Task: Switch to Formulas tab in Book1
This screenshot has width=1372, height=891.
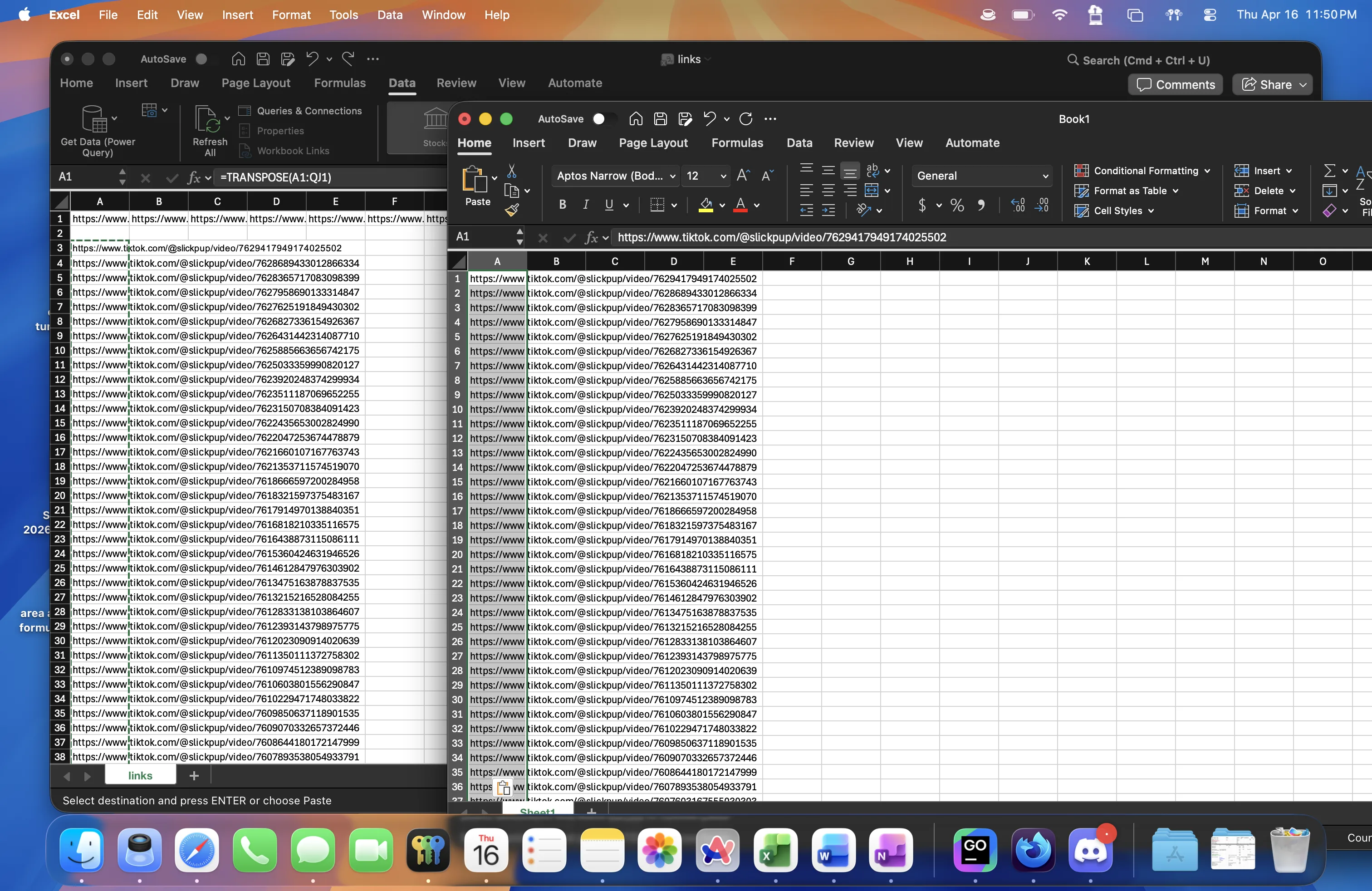Action: click(x=737, y=143)
